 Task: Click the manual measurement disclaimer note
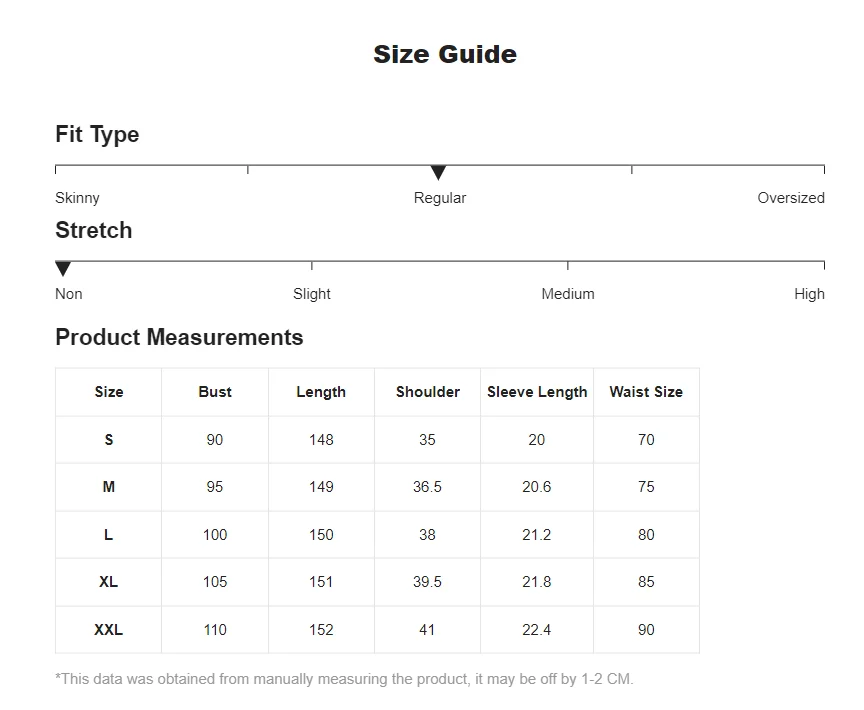344,679
